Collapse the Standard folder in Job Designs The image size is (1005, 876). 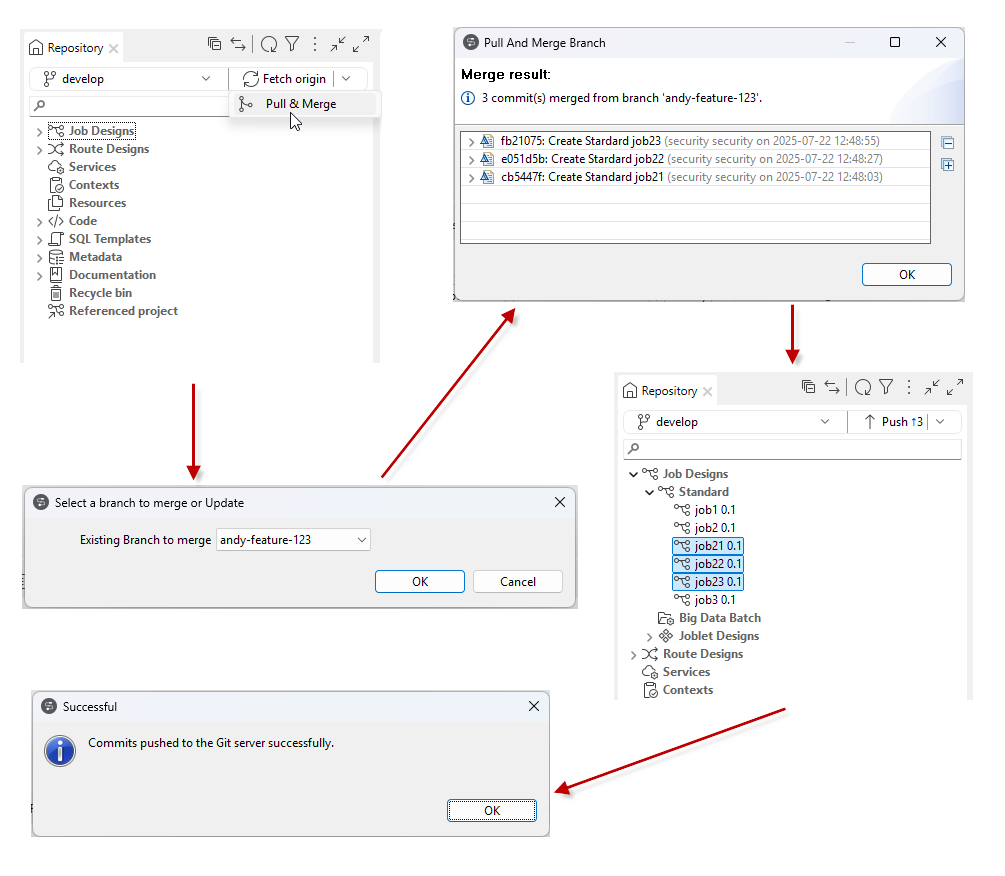click(x=649, y=491)
